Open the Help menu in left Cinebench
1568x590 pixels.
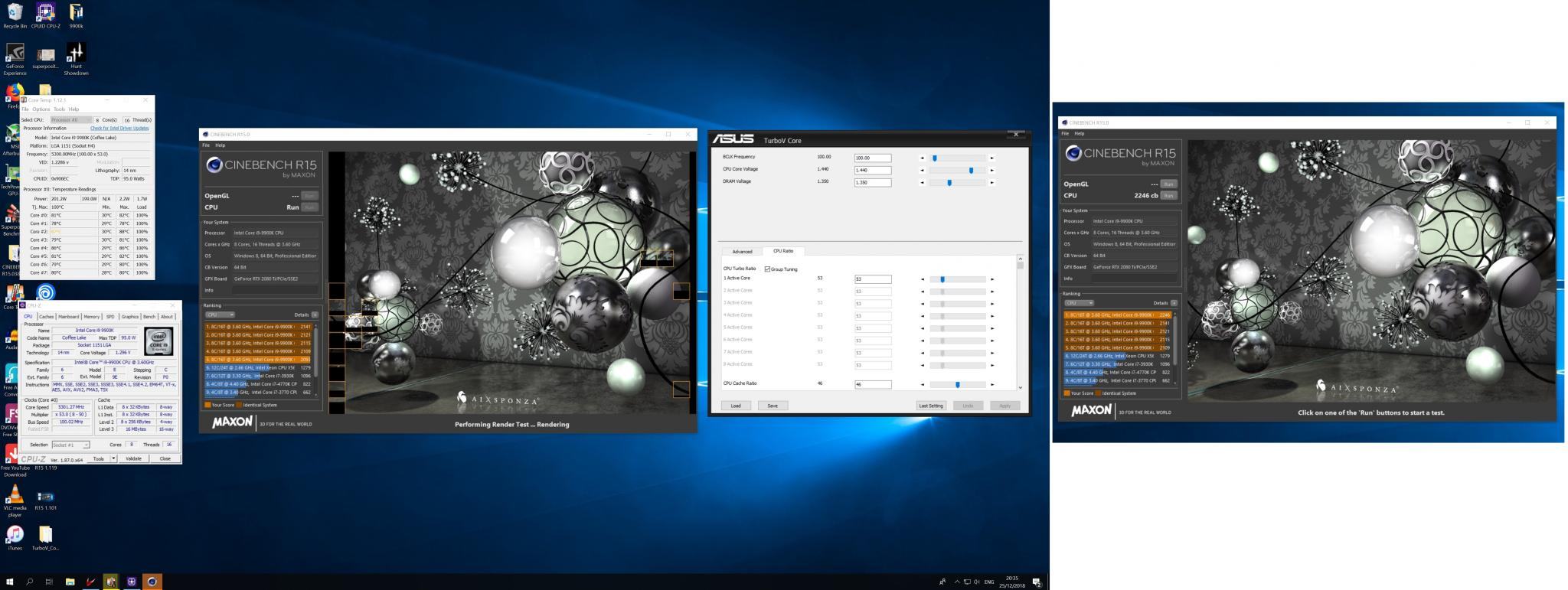pyautogui.click(x=220, y=145)
